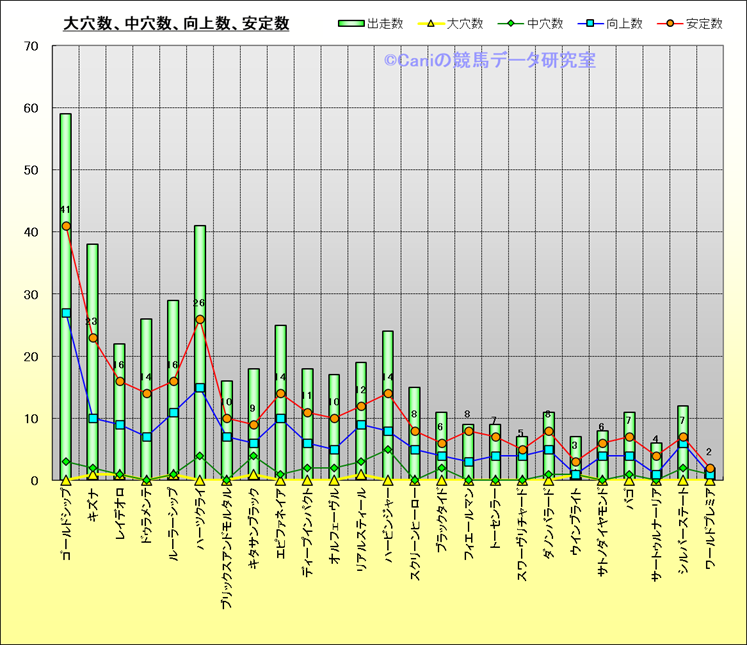
Task: Click the 26 data label on ハーツクライ
Action: [x=199, y=303]
